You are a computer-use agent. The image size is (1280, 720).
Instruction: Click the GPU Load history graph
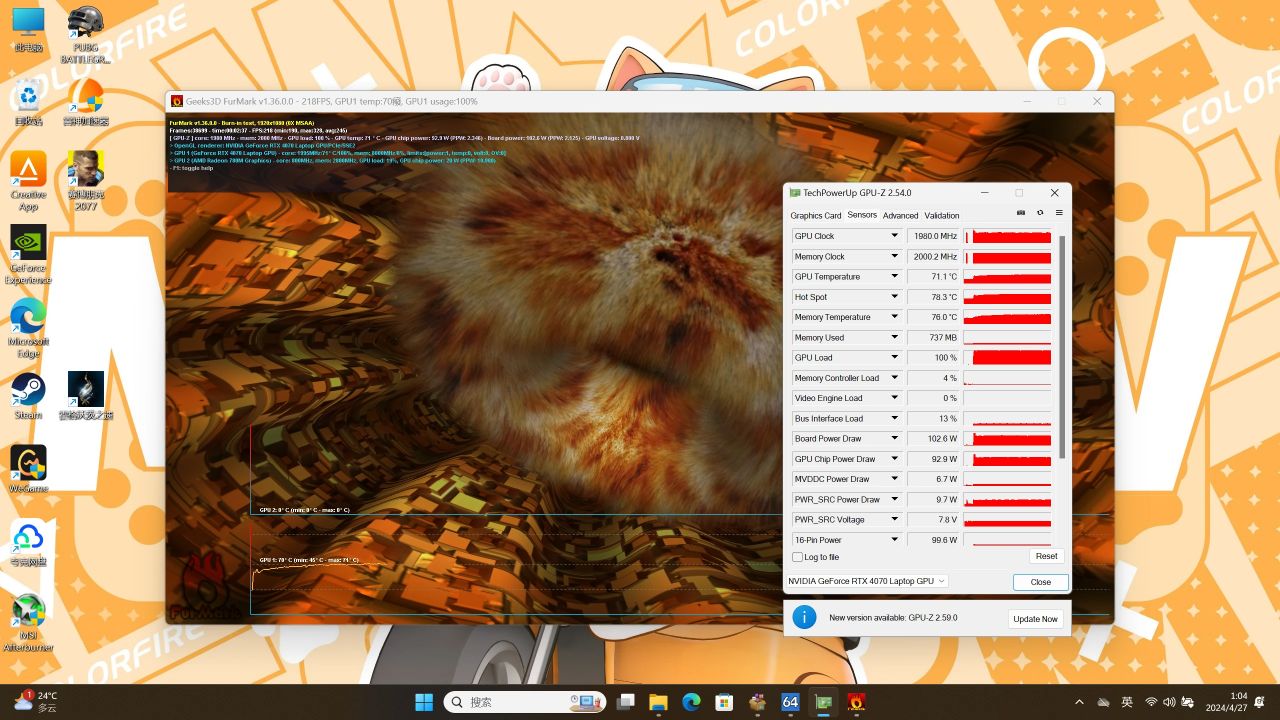(1007, 358)
